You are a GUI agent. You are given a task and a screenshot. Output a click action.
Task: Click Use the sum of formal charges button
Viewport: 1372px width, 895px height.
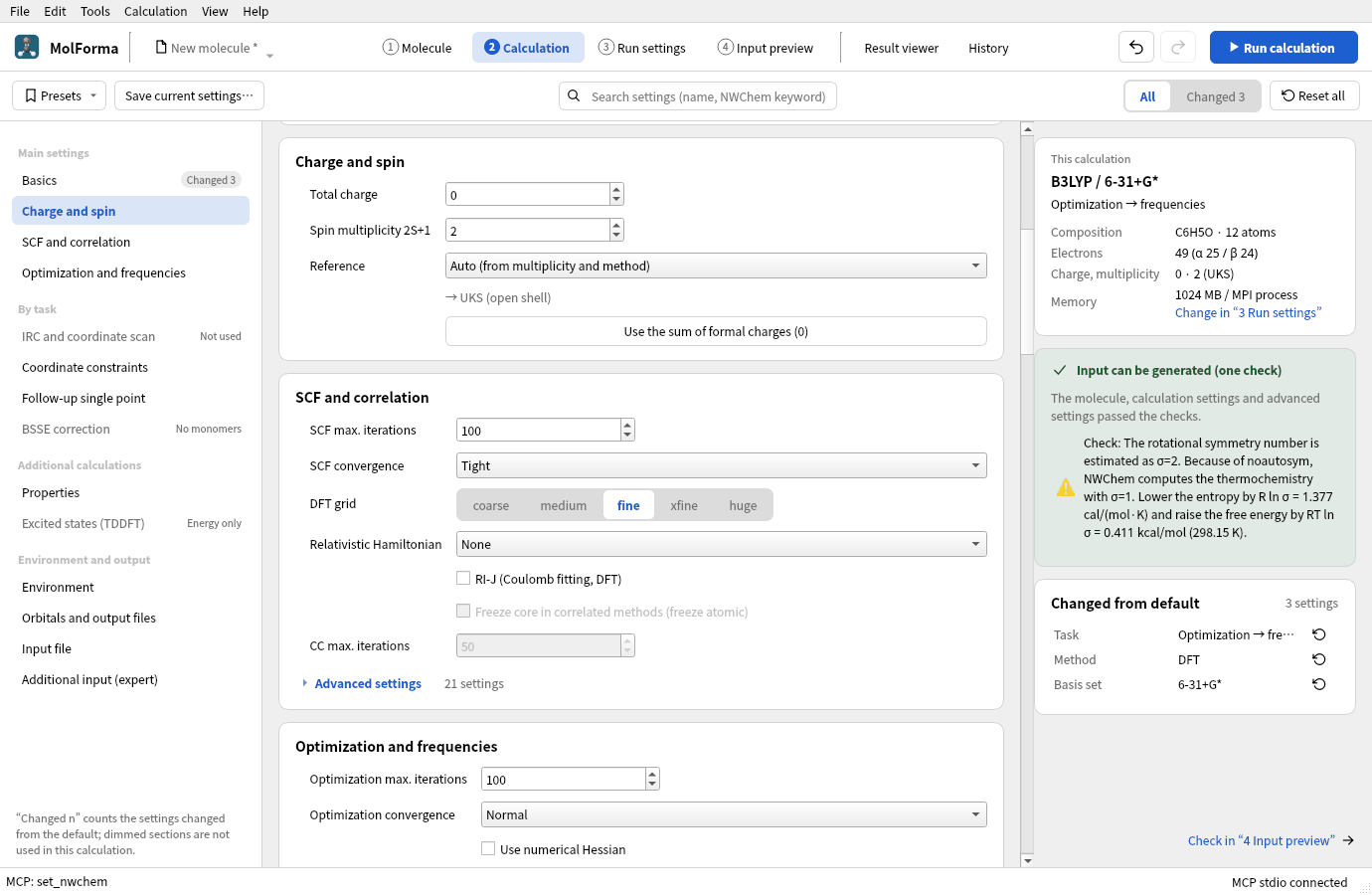click(716, 331)
